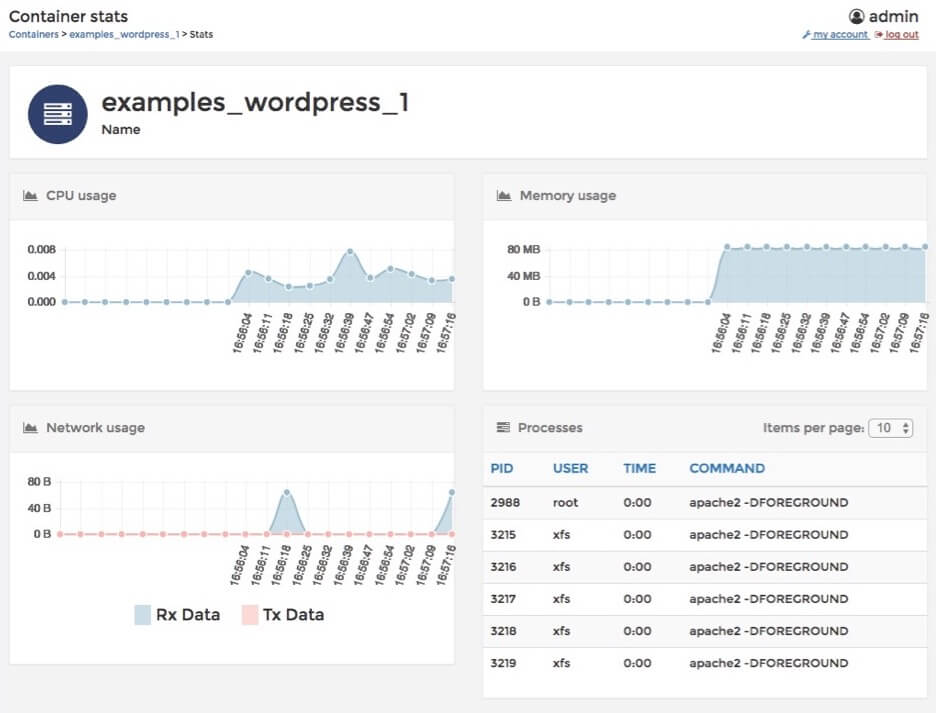
Task: Click the 0.008 CPU axis label
Action: pos(41,249)
